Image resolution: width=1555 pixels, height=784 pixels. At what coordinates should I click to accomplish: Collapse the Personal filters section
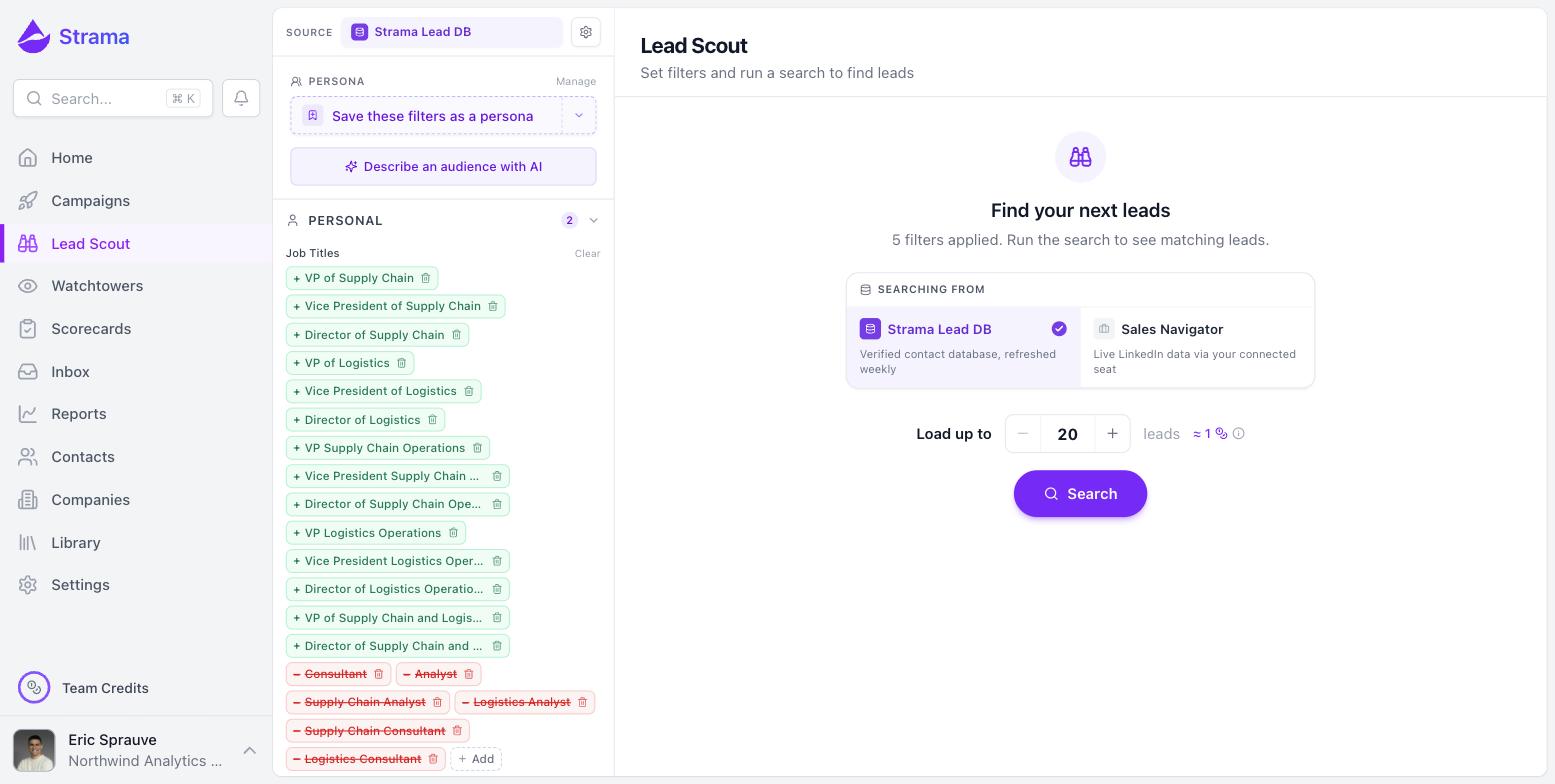pos(594,220)
